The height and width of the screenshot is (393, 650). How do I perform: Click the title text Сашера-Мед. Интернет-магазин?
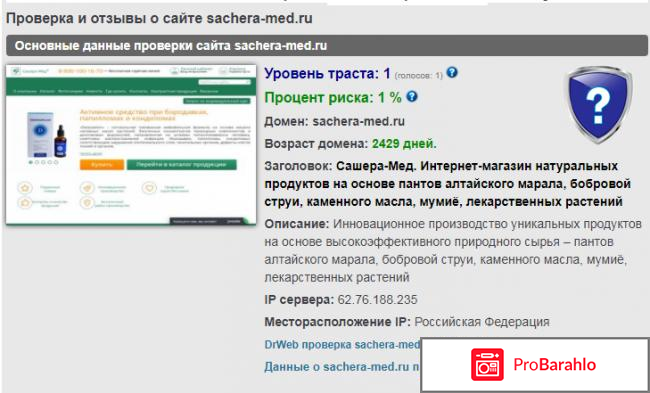448,184
